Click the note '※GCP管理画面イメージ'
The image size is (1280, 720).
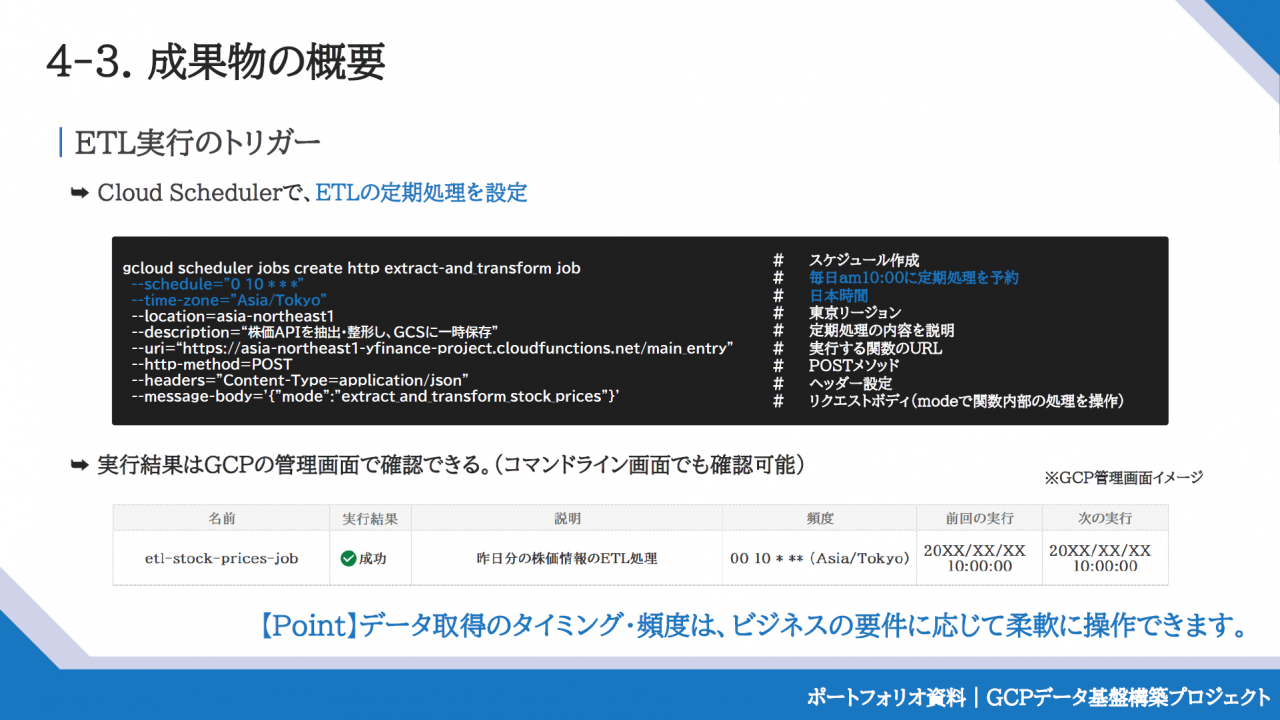[x=1123, y=478]
